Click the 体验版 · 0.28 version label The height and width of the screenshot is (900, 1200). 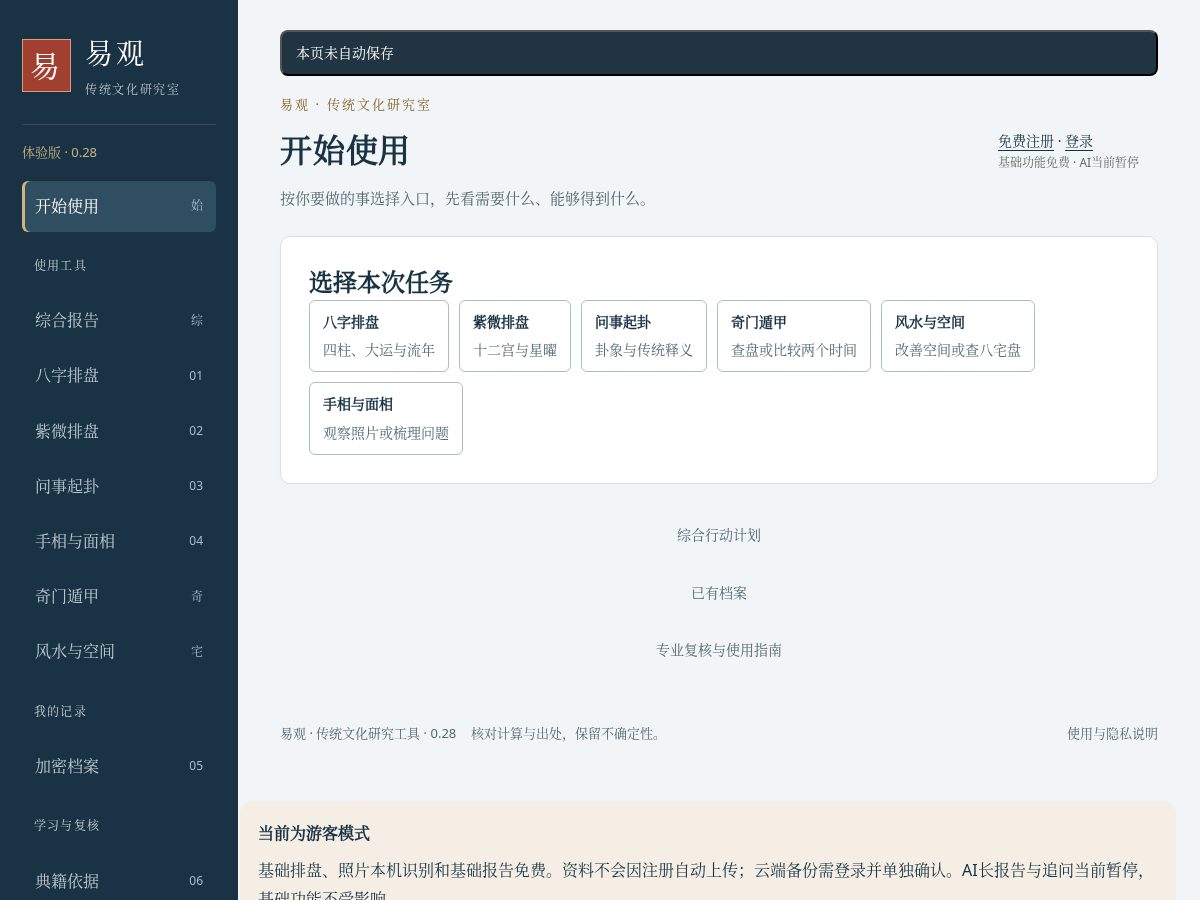(x=59, y=152)
